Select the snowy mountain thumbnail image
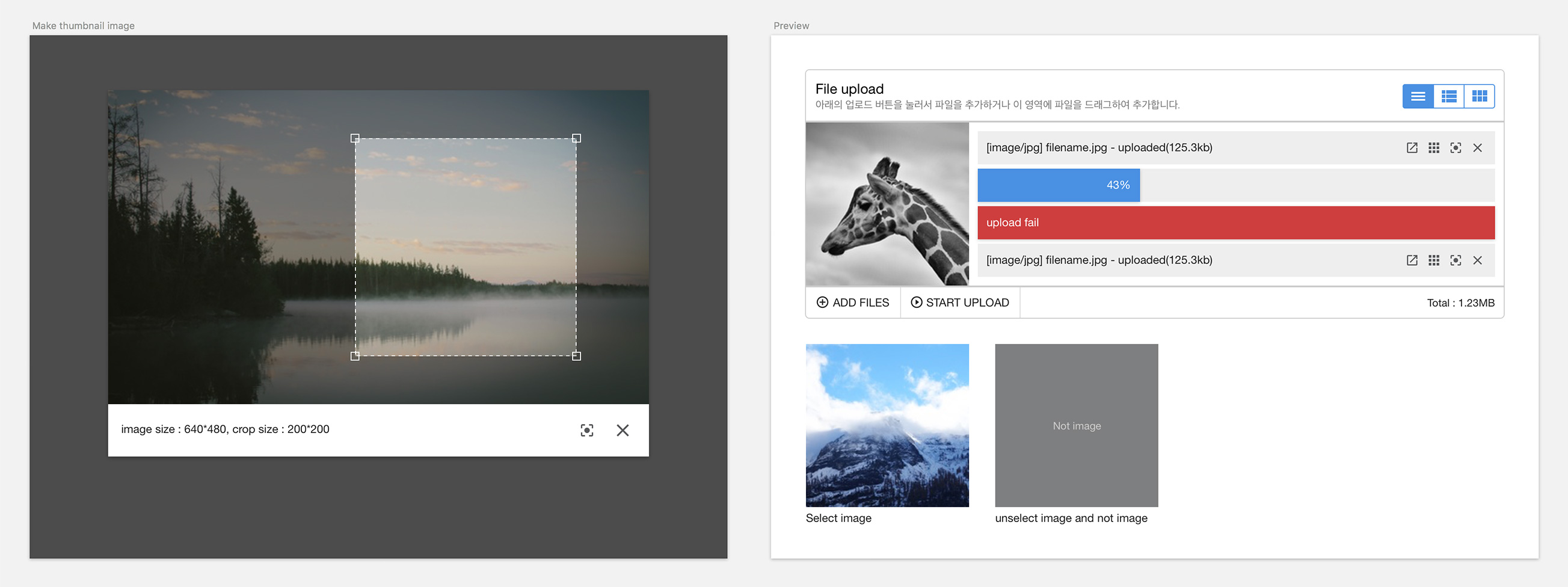This screenshot has height=587, width=1568. 887,425
